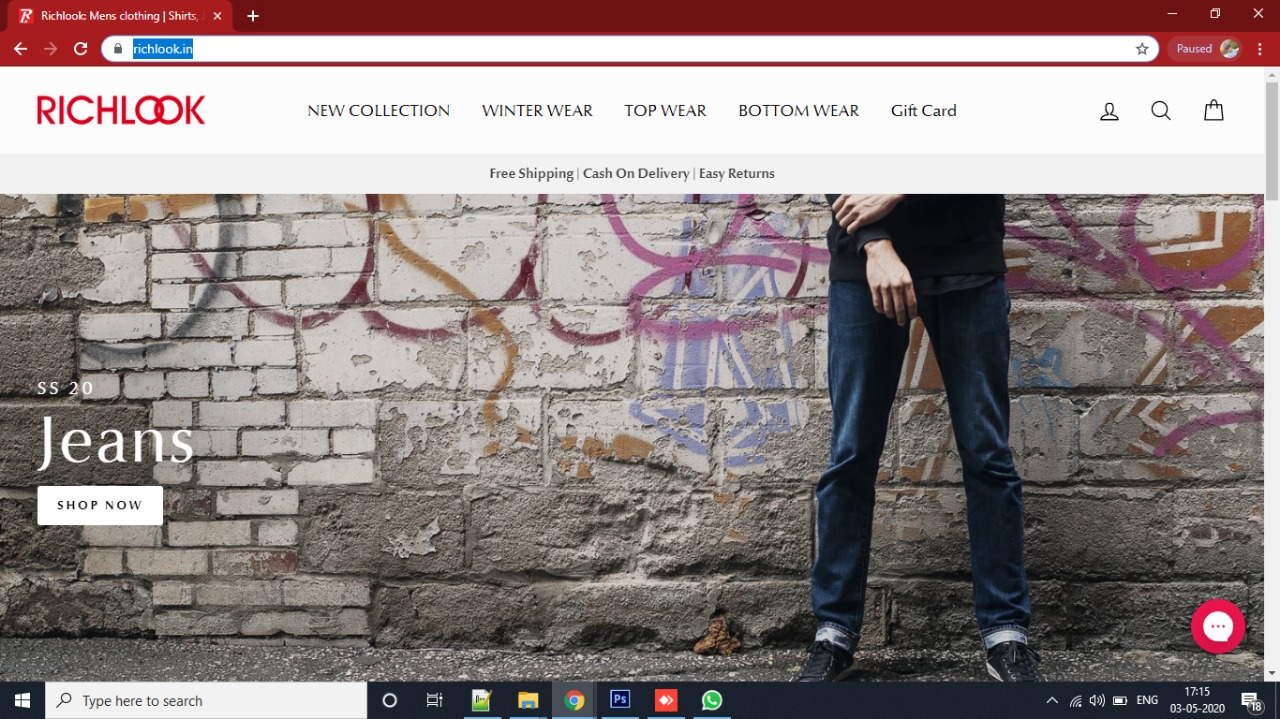Select the Richlook browser tab
Screen dimensions: 1280x719
click(x=120, y=16)
